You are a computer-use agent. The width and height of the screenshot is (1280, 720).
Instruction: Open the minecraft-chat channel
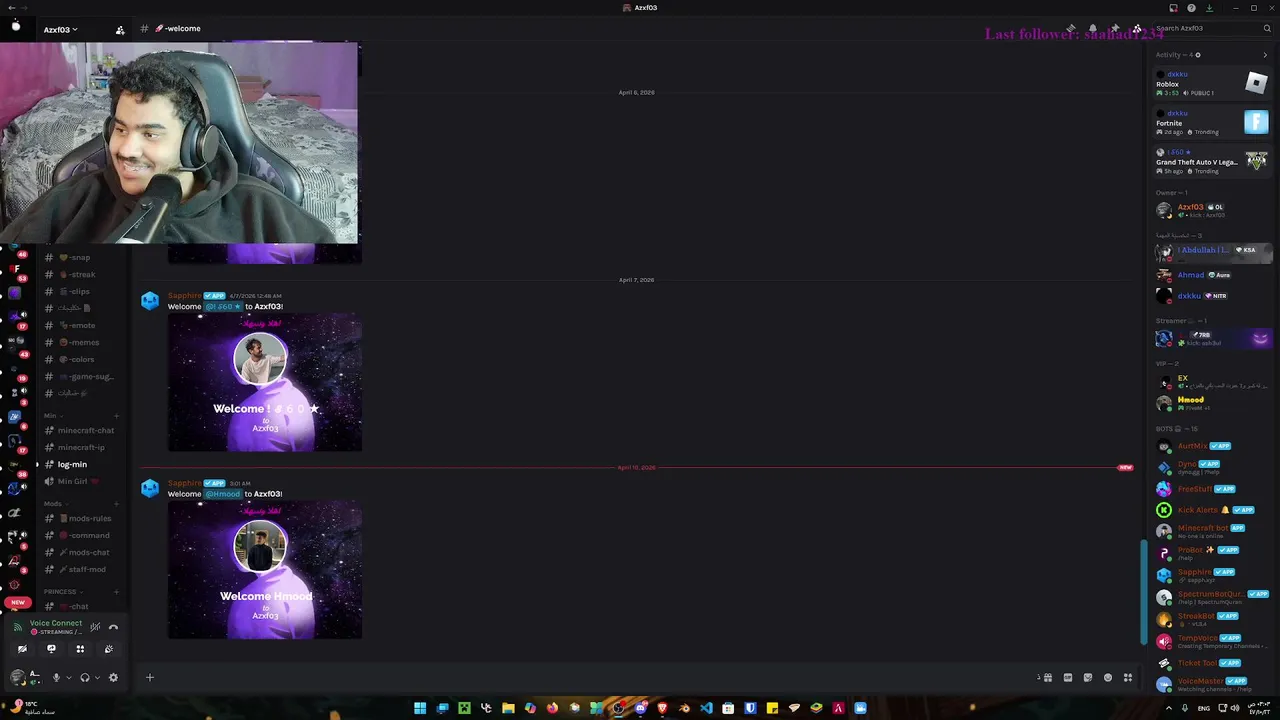click(83, 430)
